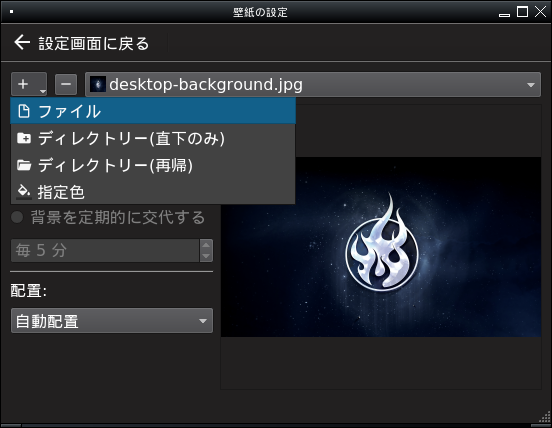
Task: Click the 毎 5 分 interval field
Action: [105, 250]
